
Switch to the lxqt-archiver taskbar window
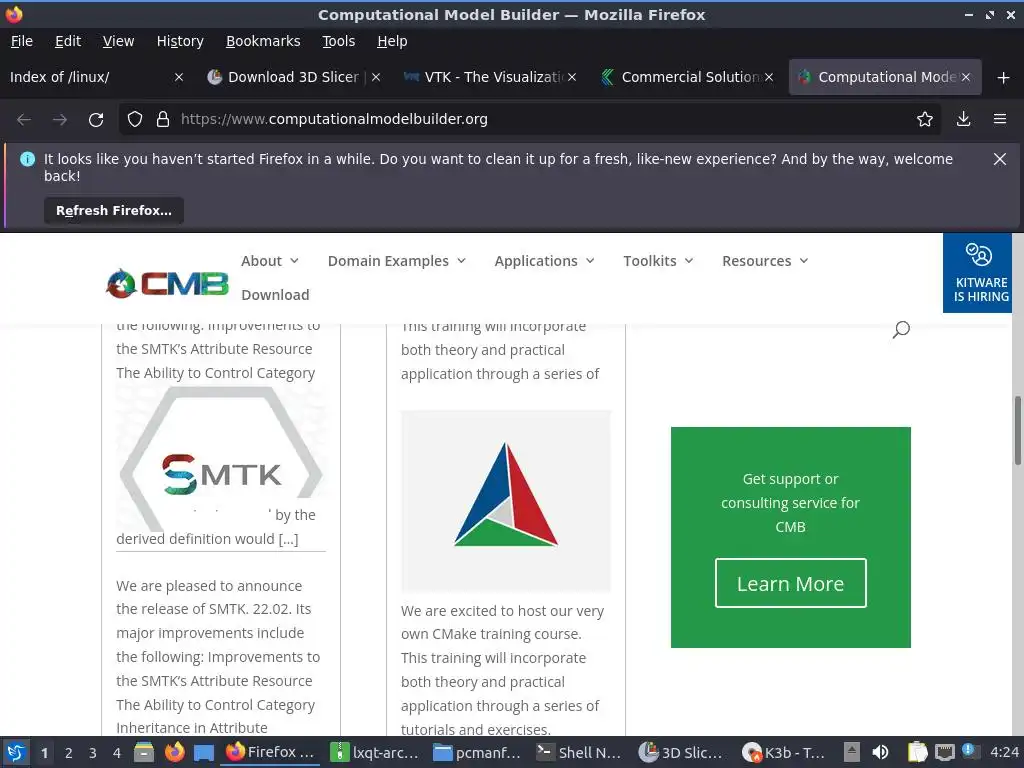(x=374, y=752)
